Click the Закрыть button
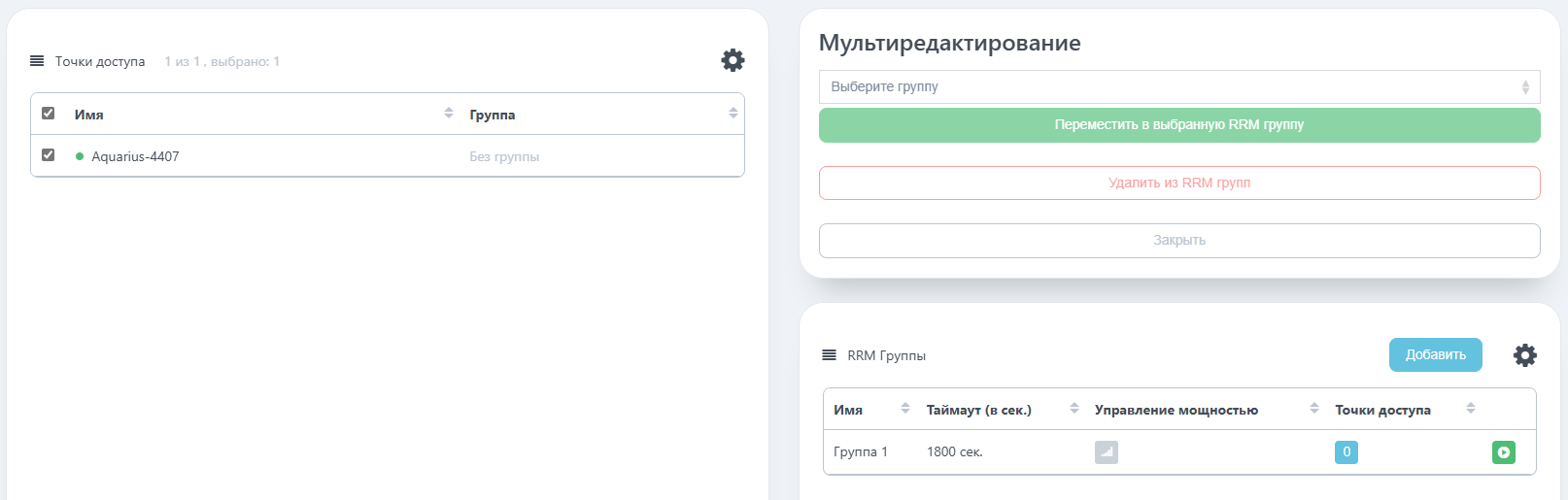 pyautogui.click(x=1179, y=241)
